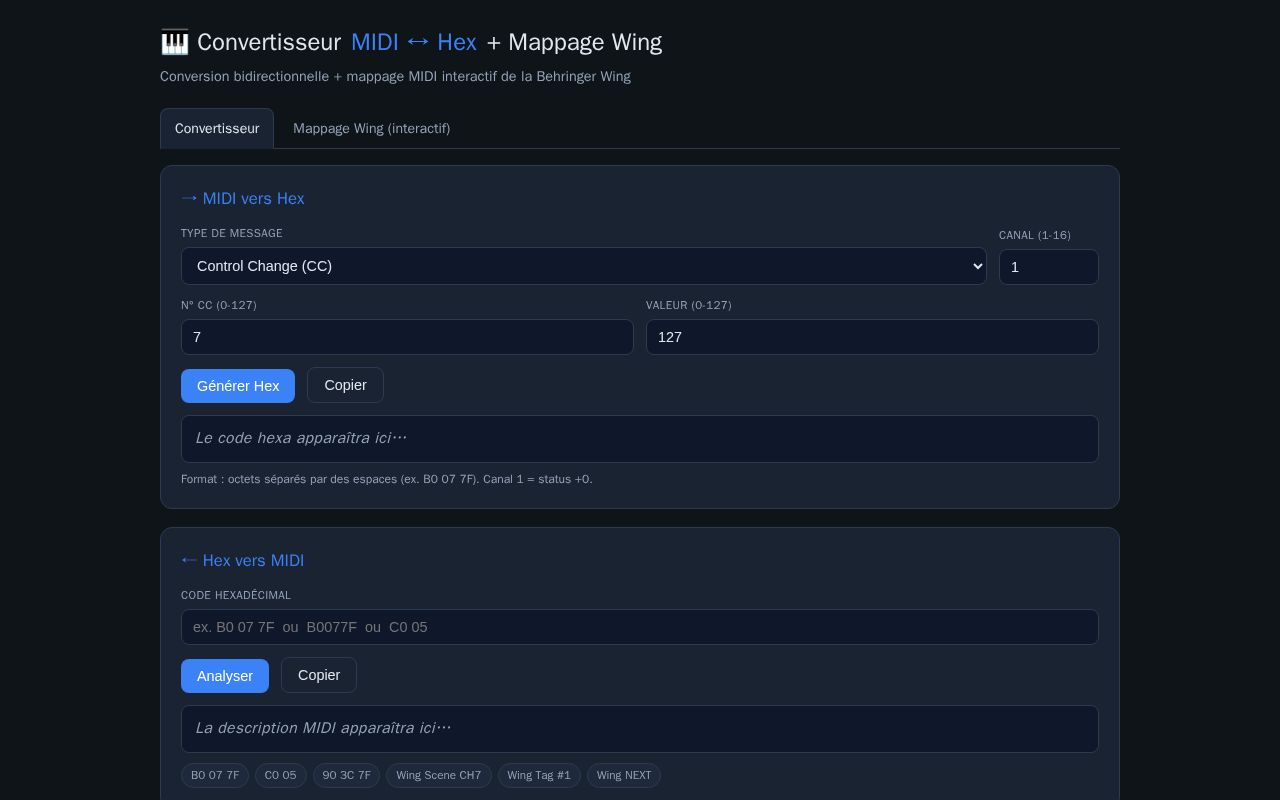Click the hex output area
The height and width of the screenshot is (800, 1280).
click(x=640, y=439)
